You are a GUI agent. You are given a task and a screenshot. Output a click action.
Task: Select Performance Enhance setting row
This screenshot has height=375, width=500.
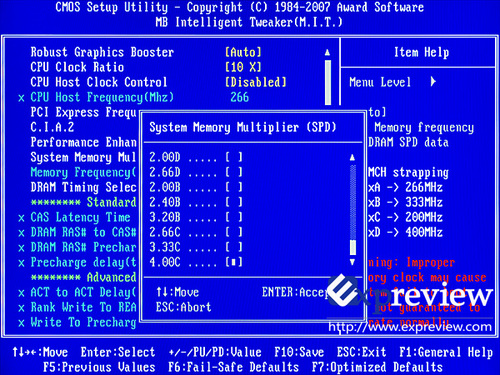coord(84,142)
